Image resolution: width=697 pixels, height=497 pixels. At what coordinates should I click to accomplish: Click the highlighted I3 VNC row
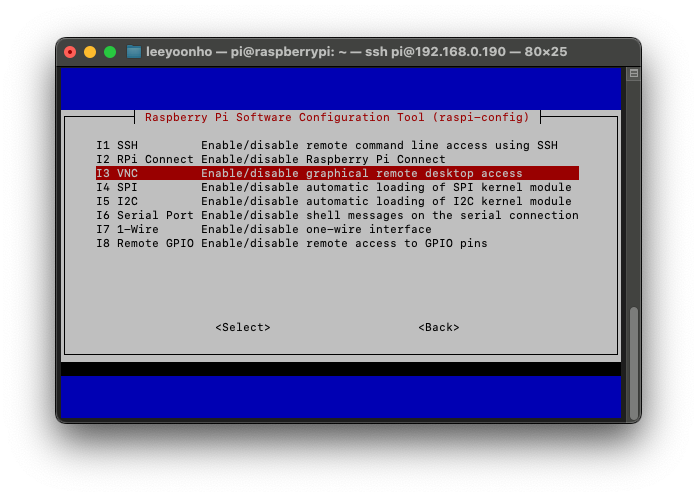336,173
